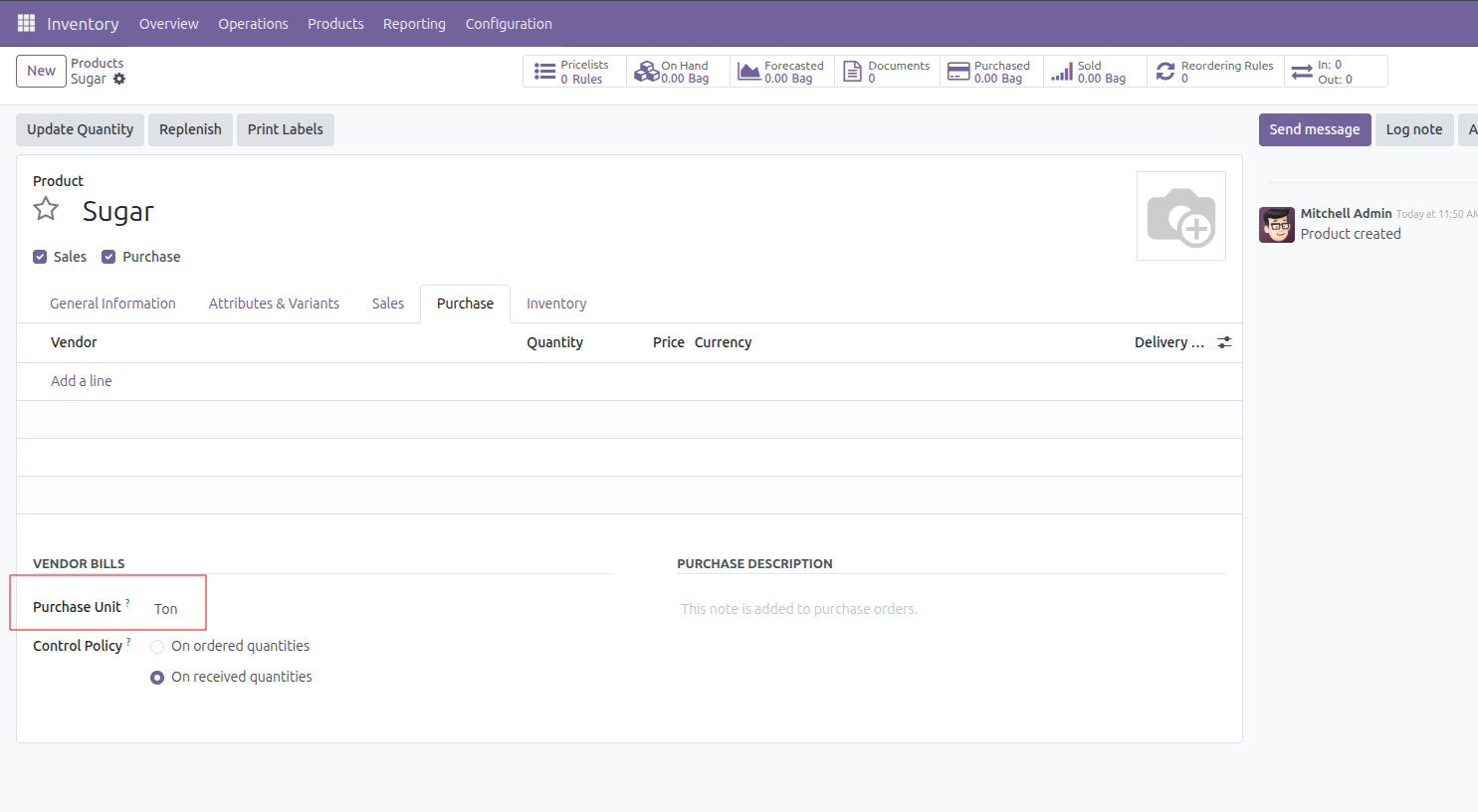Uncheck the Sales checkbox

pyautogui.click(x=40, y=257)
